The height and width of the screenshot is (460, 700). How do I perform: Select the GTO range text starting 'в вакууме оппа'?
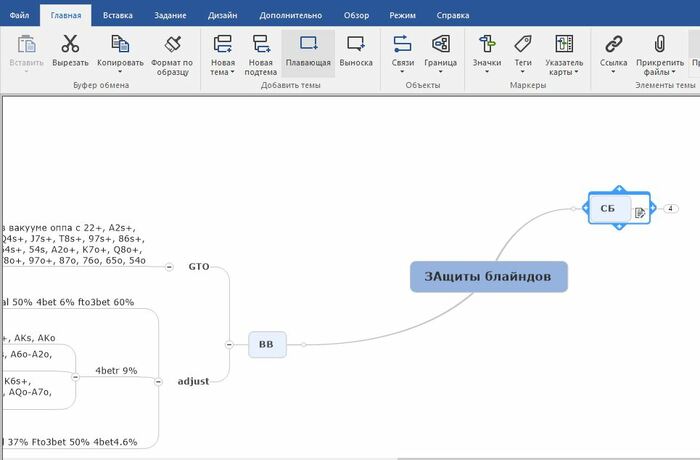[73, 244]
